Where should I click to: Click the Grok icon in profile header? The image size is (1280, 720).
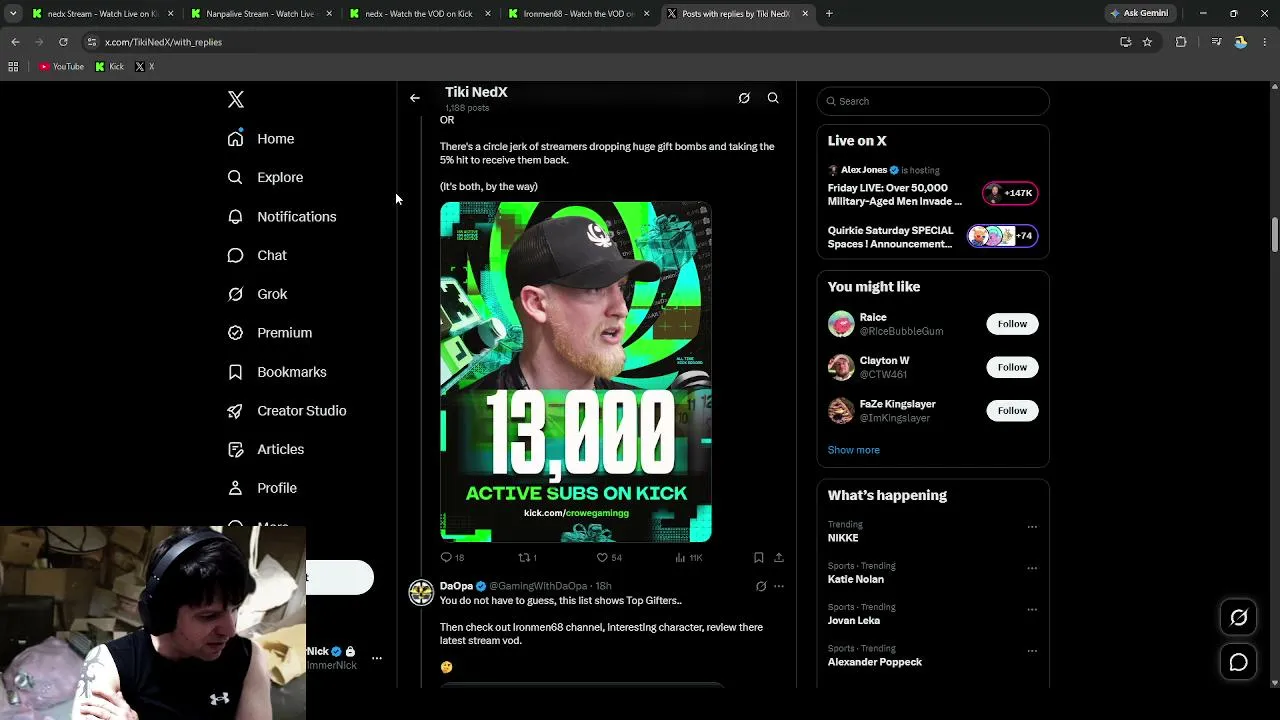(744, 98)
